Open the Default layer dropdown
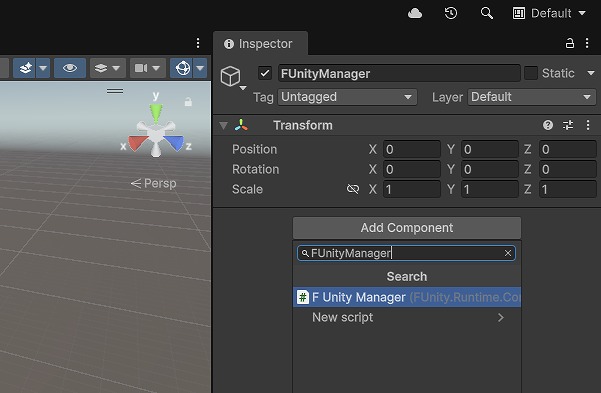The width and height of the screenshot is (601, 393). click(532, 97)
